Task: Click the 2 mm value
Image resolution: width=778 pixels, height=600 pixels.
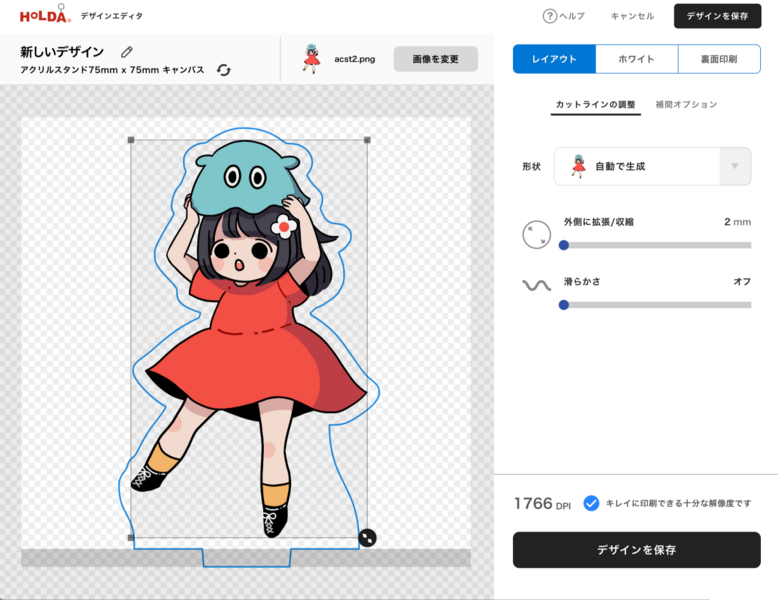Action: pyautogui.click(x=737, y=222)
